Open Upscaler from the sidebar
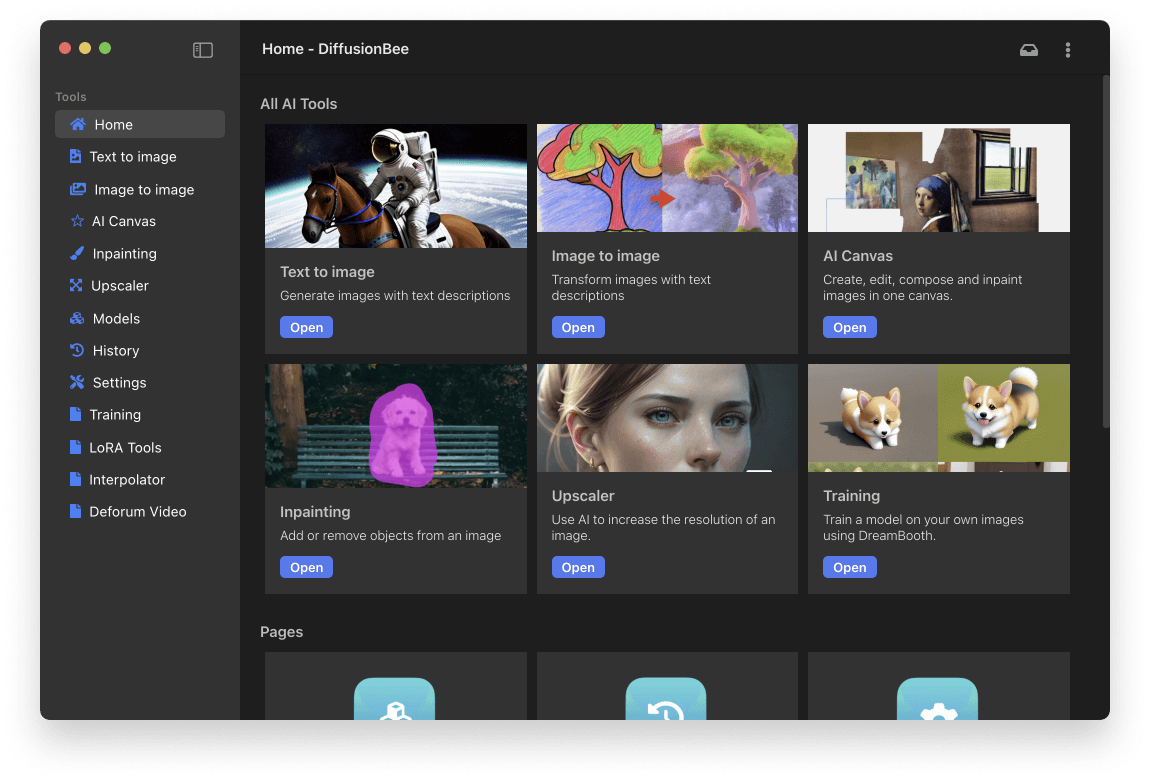The width and height of the screenshot is (1150, 780). [x=140, y=285]
